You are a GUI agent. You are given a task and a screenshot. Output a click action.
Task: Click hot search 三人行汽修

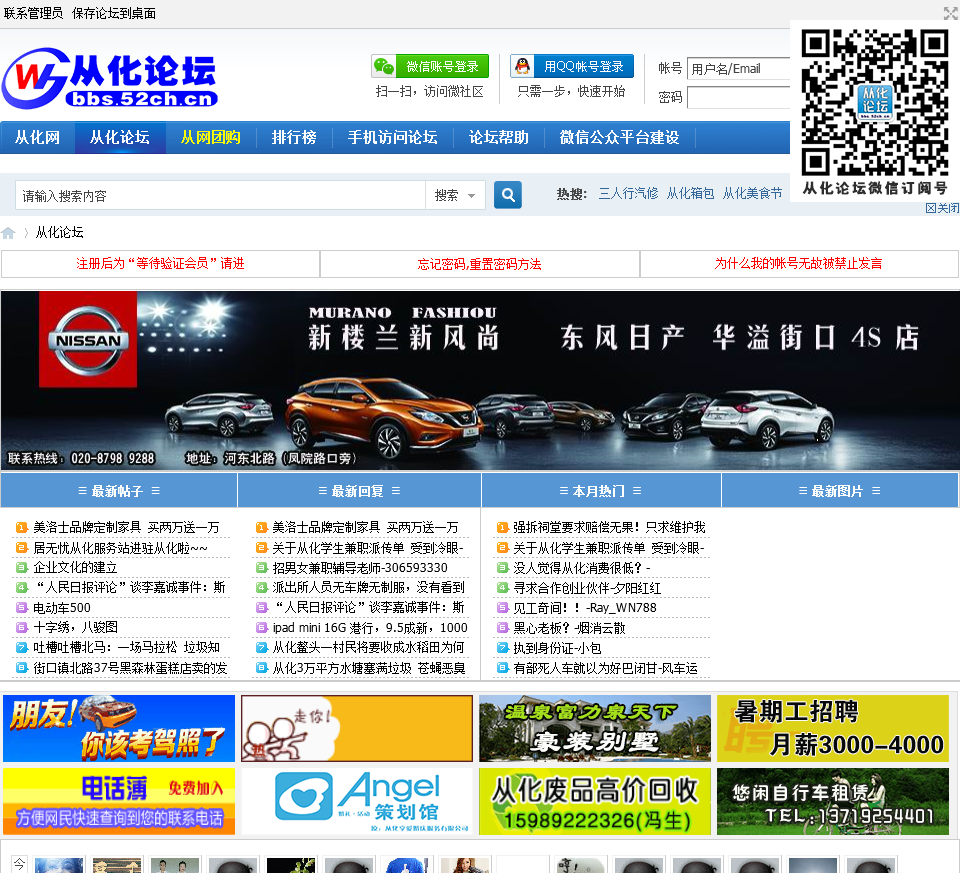click(628, 193)
